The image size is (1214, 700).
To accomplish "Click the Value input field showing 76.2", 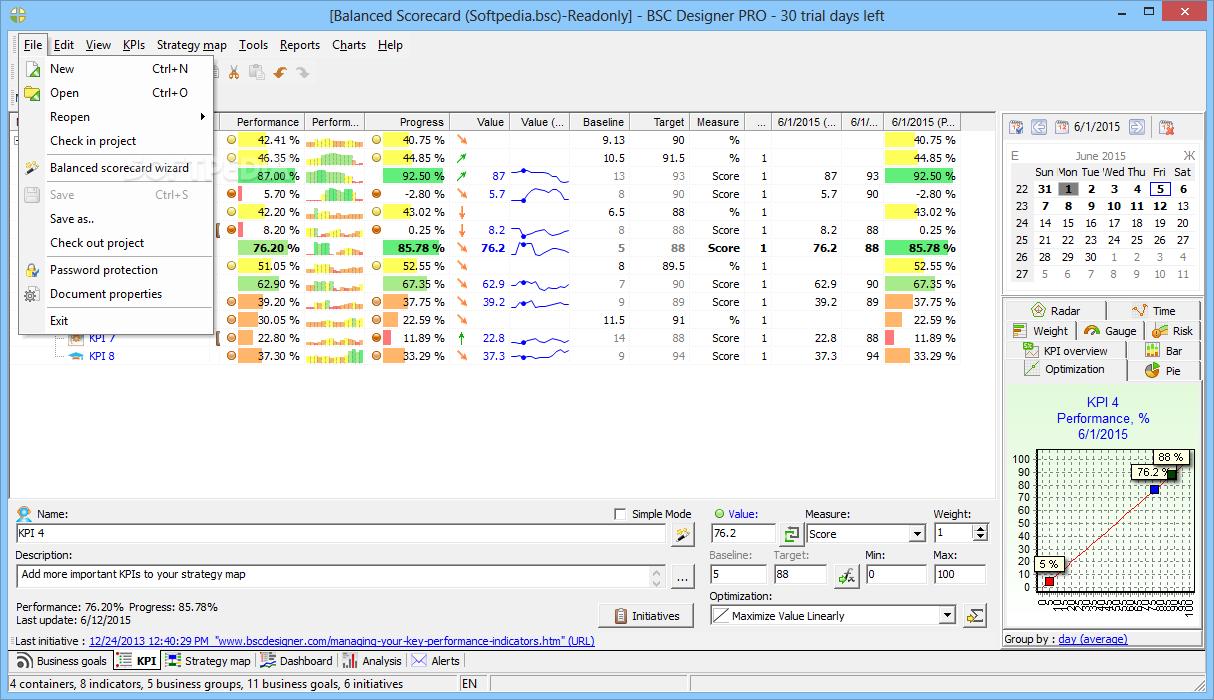I will tap(743, 534).
